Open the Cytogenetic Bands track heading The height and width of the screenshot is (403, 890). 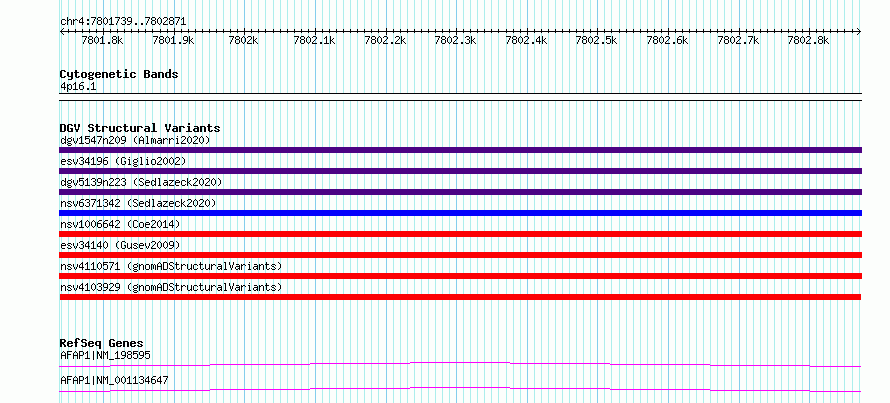pyautogui.click(x=119, y=74)
